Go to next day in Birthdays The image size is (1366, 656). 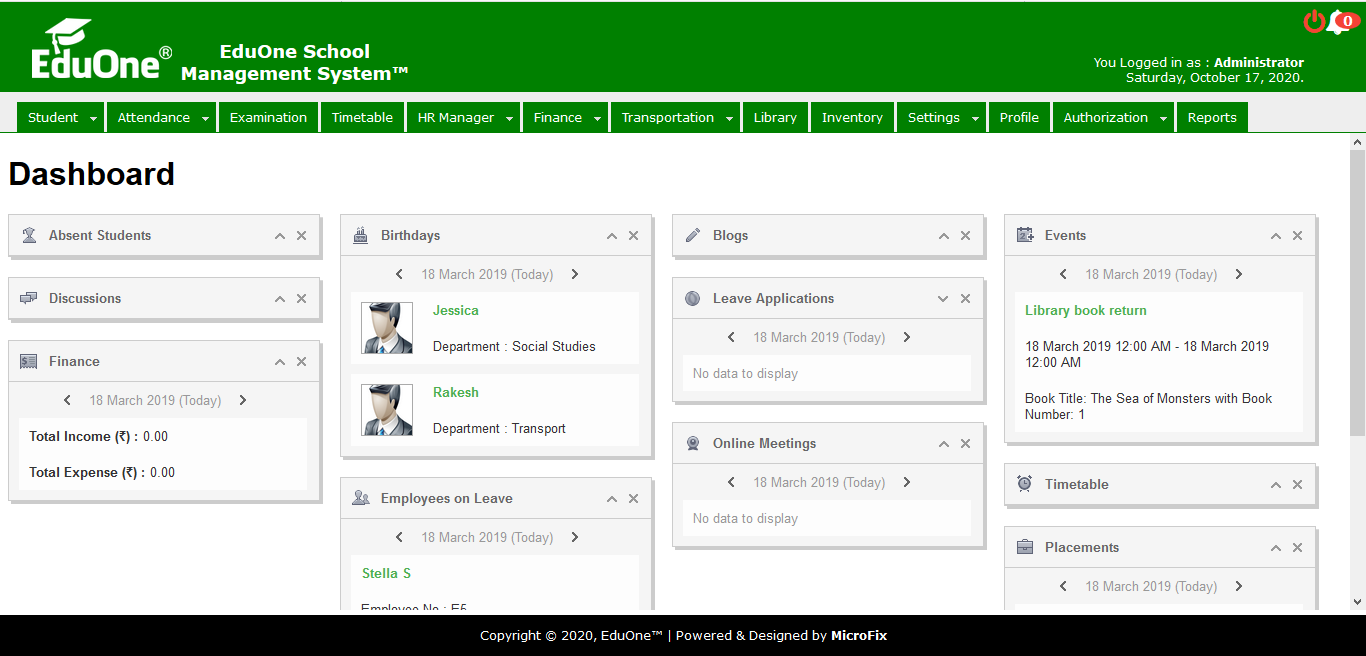click(575, 274)
